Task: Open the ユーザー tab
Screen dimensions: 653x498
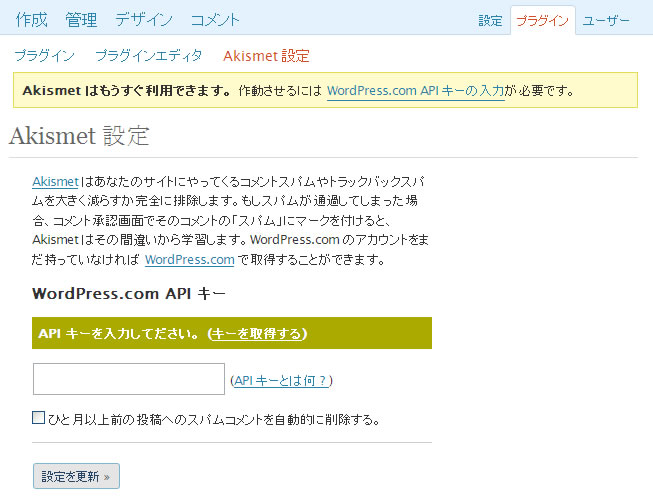Action: tap(606, 20)
